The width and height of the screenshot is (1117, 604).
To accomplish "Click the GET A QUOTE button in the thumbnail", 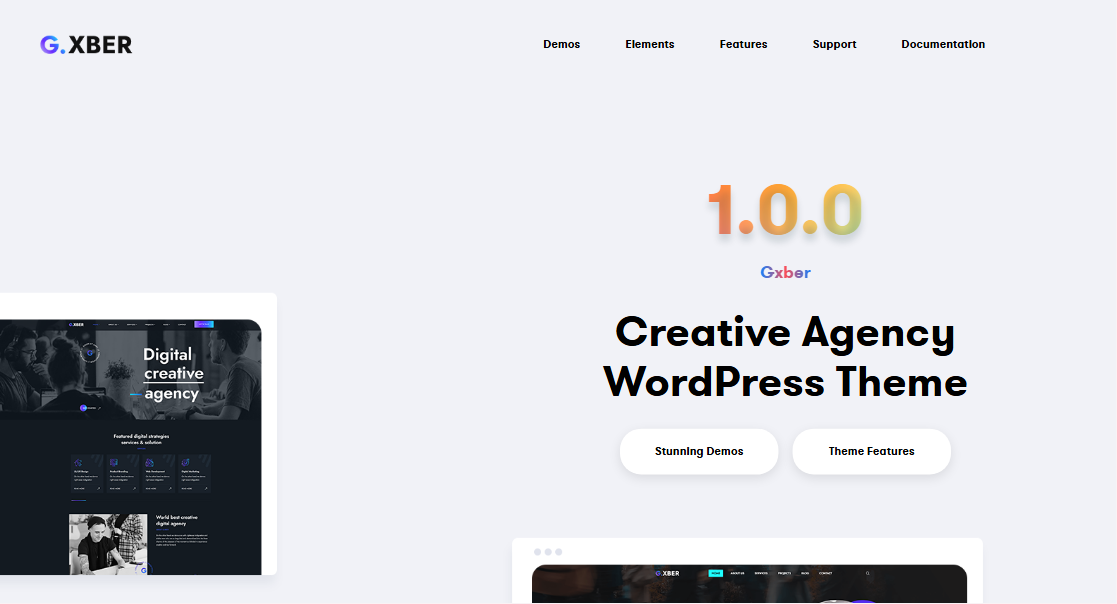I will click(x=204, y=324).
